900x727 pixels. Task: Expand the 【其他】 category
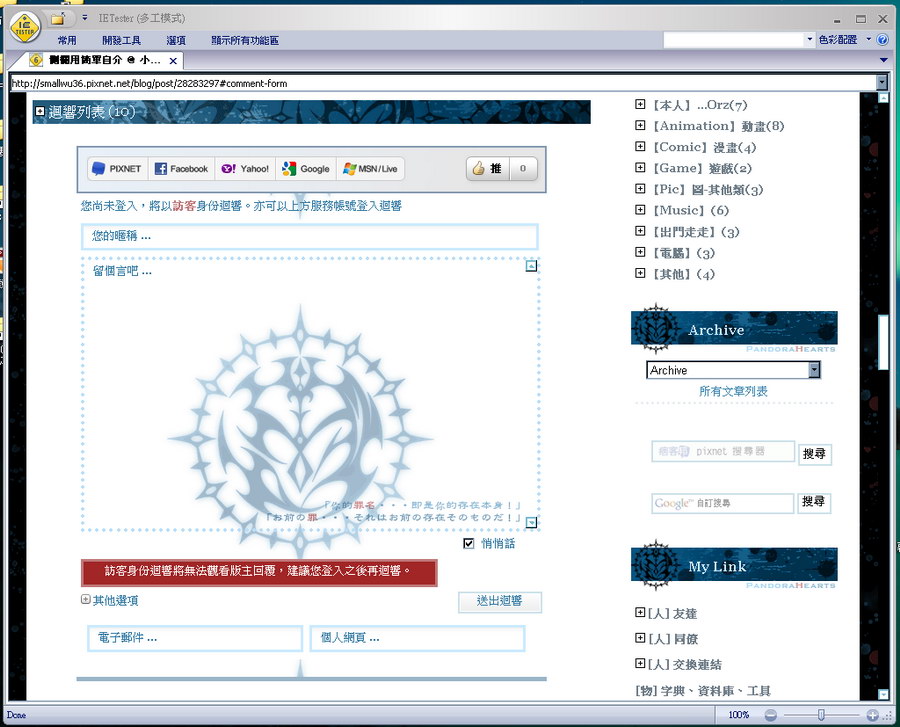[x=640, y=273]
